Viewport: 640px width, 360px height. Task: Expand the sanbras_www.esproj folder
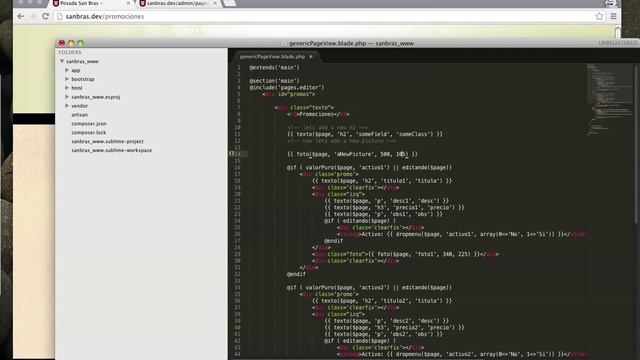67,97
